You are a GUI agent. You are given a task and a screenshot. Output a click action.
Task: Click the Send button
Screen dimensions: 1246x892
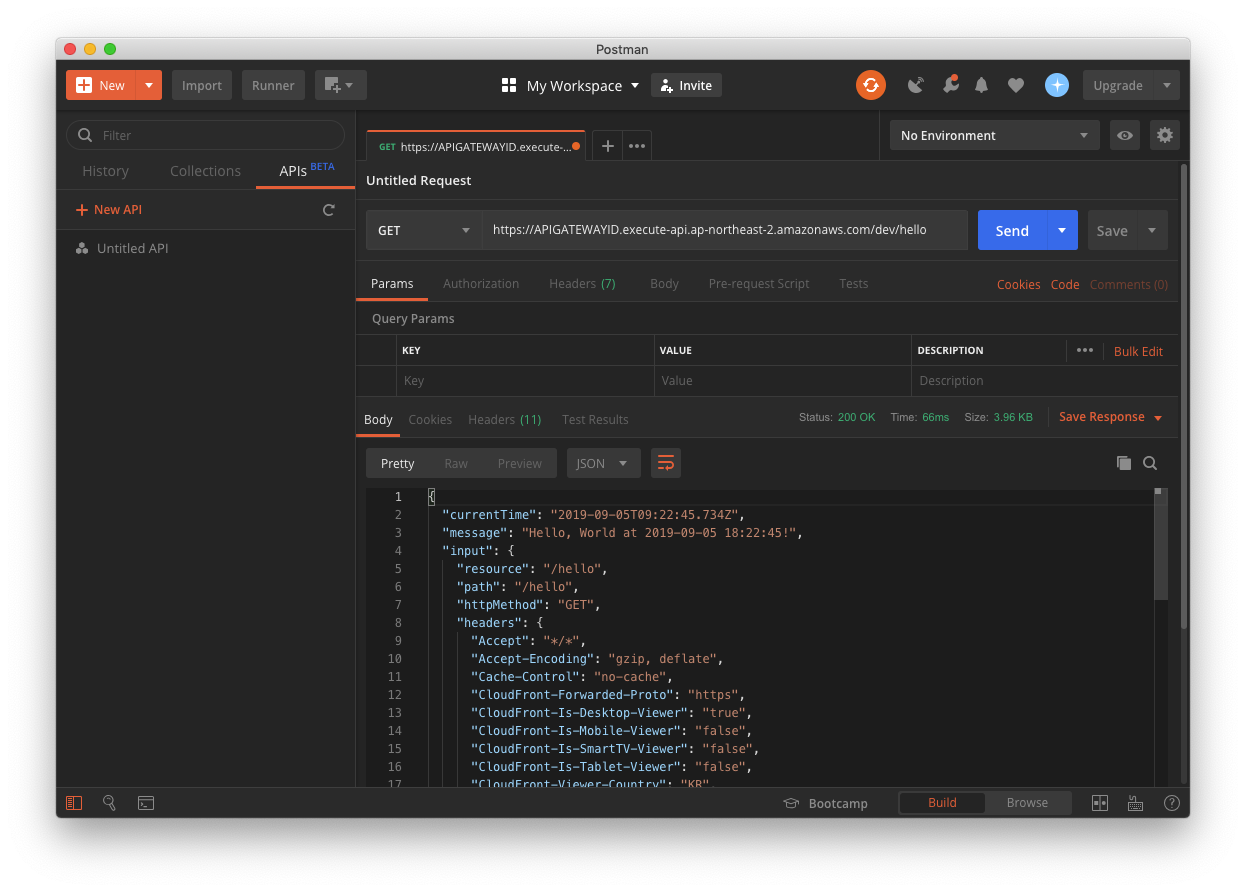tap(1012, 230)
